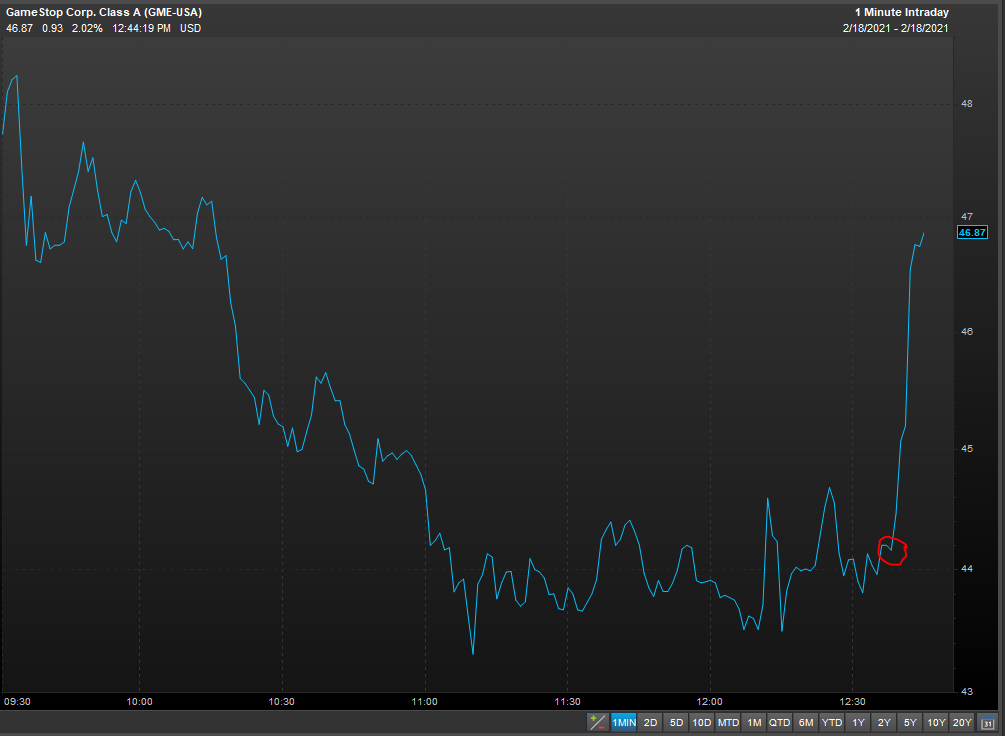Switch chart to 10D range
Screen dimensions: 1005x736
pyautogui.click(x=702, y=722)
